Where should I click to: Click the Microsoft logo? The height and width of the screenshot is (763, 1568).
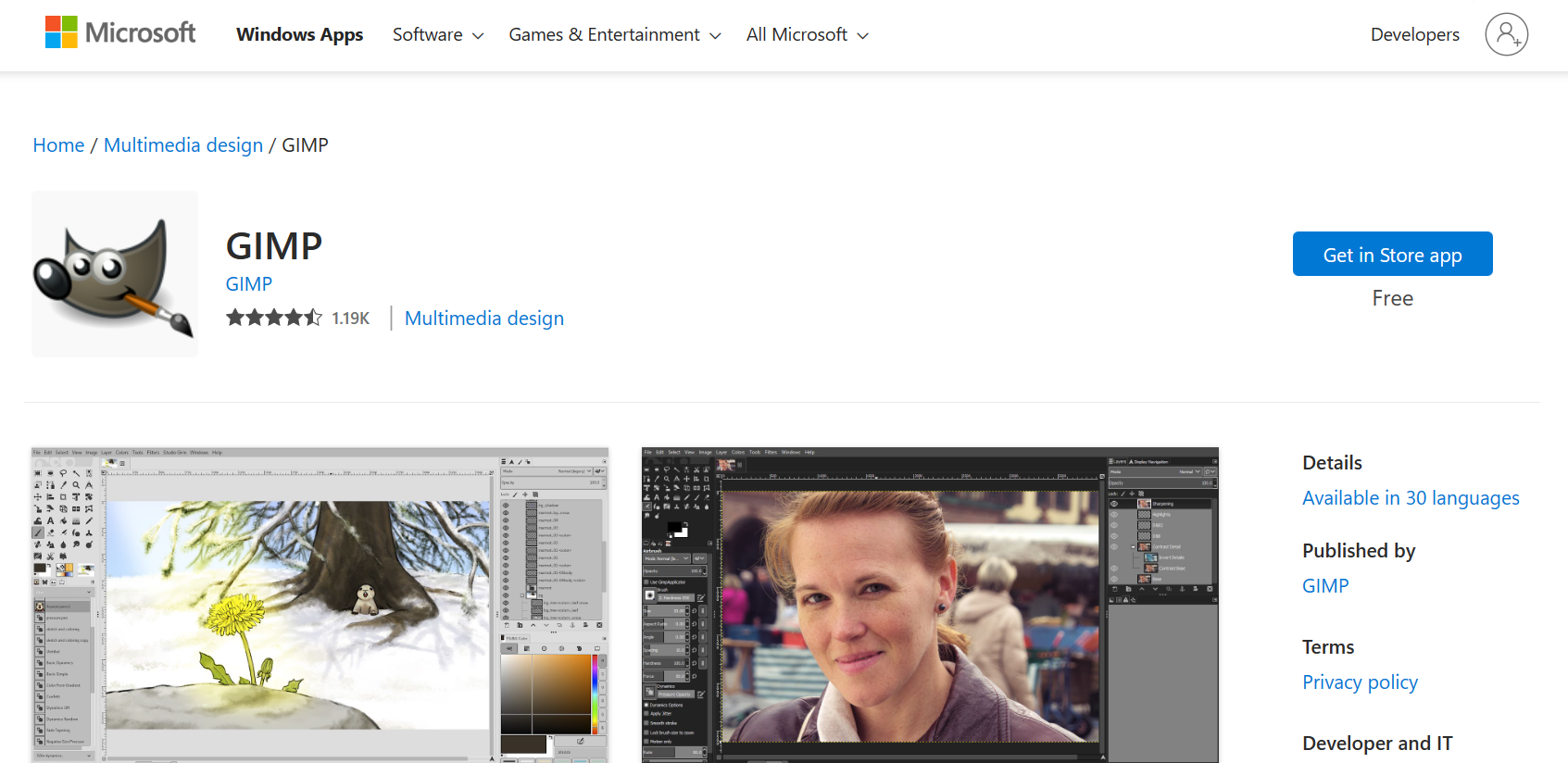click(x=120, y=33)
